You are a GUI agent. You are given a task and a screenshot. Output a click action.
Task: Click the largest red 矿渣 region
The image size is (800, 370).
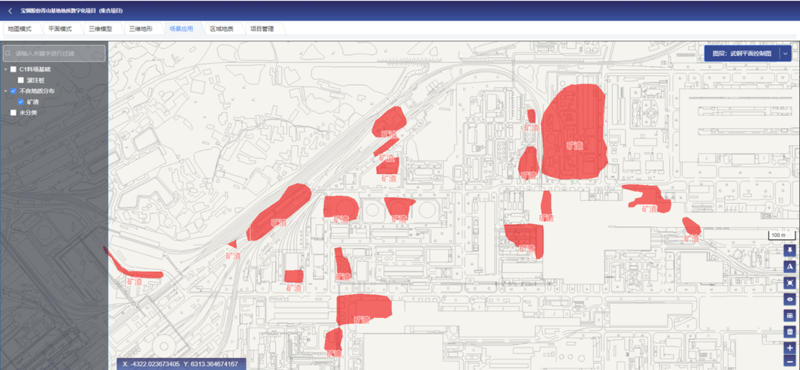click(573, 132)
